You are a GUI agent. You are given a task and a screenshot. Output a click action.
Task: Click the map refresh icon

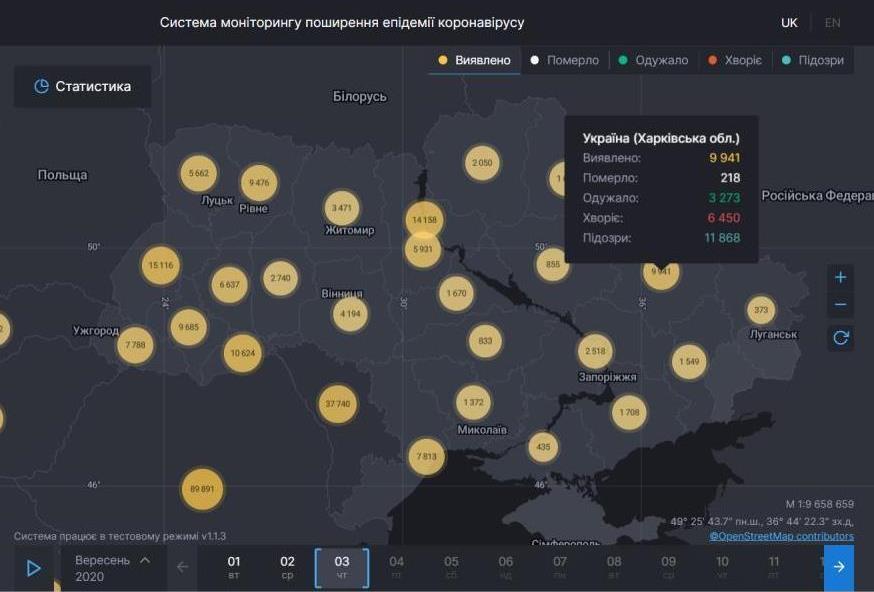839,335
